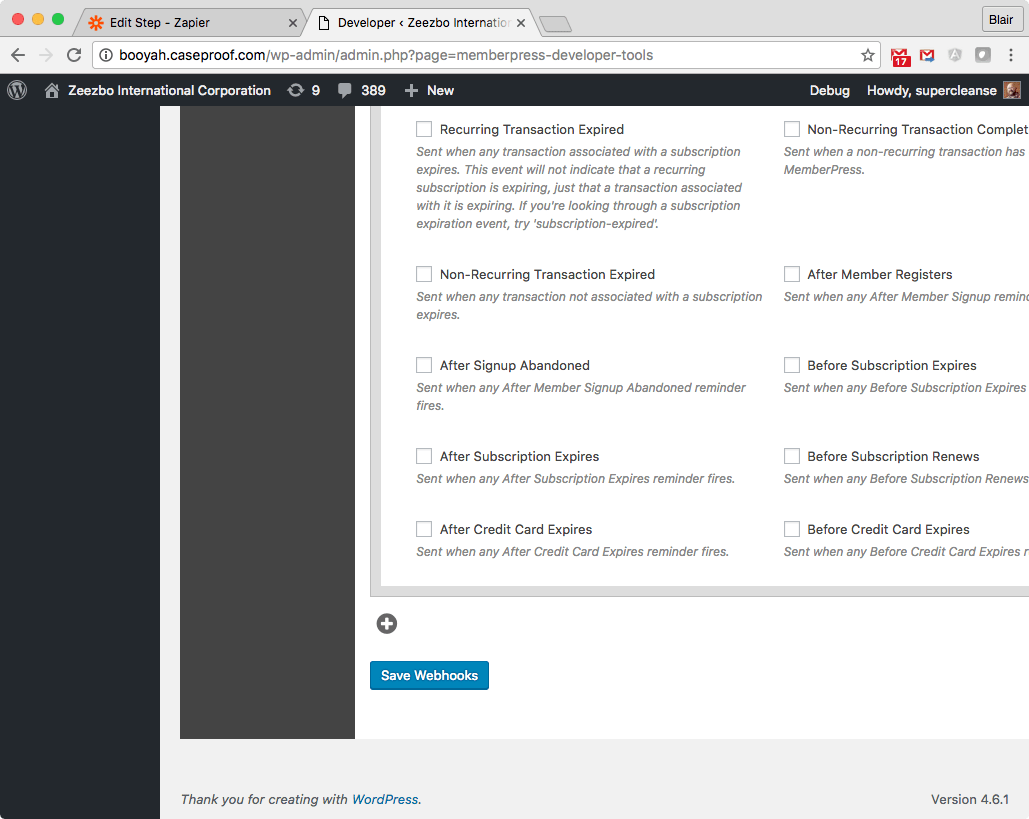1029x819 pixels.
Task: Enable Non-Recurring Transaction Expired event
Action: coord(424,274)
